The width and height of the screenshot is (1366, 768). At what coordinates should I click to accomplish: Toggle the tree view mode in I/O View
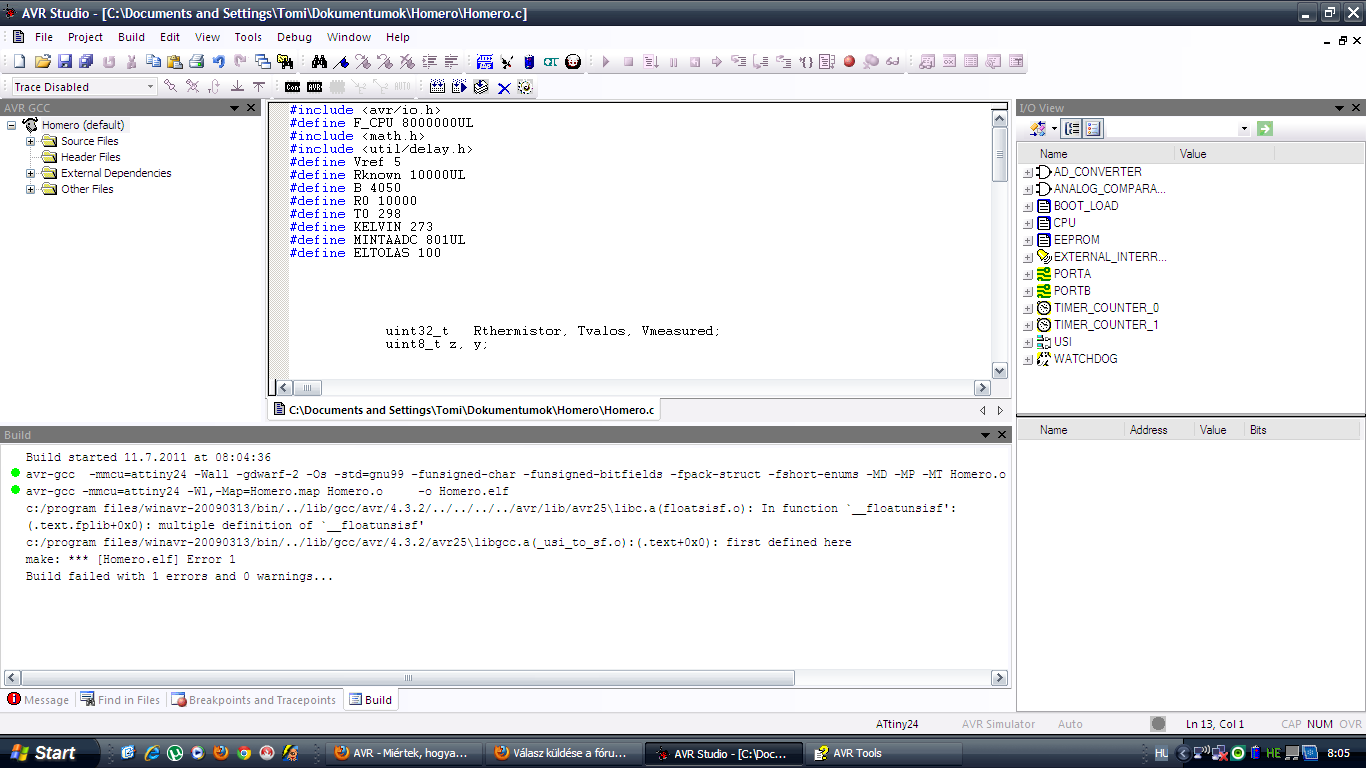[1072, 128]
